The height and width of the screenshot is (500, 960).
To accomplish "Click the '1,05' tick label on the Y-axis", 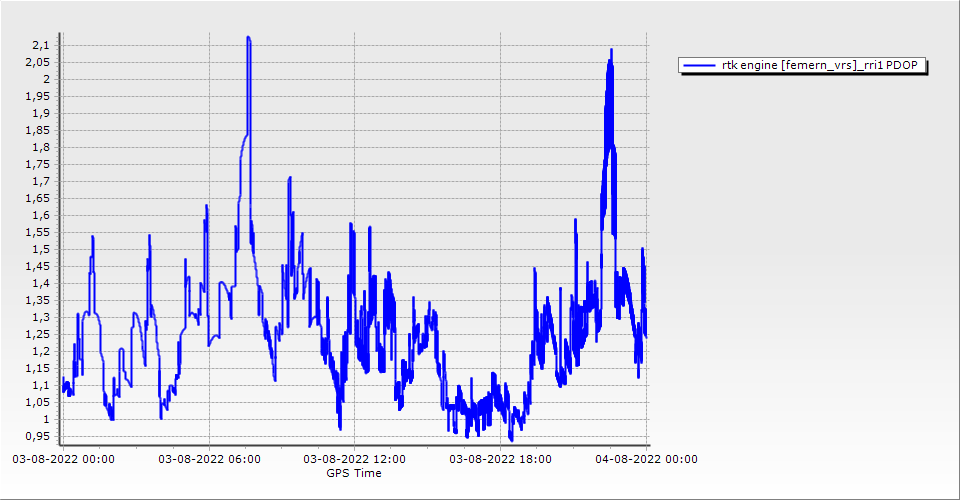I will 37,402.
